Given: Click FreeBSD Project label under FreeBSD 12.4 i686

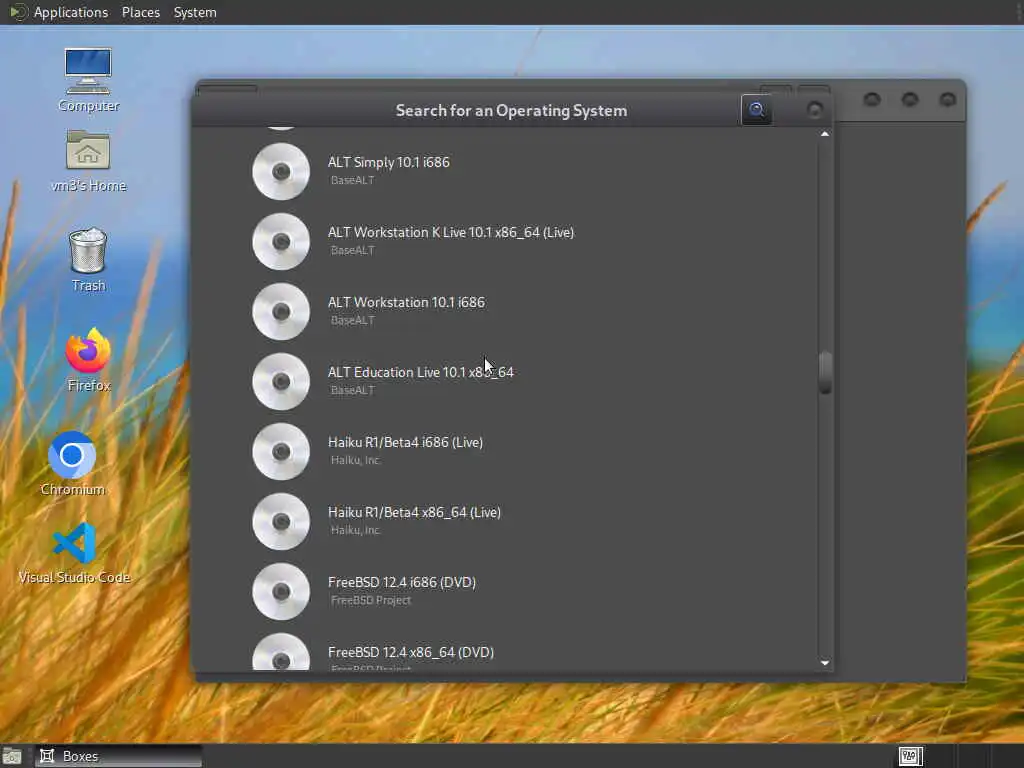Looking at the screenshot, I should pyautogui.click(x=371, y=600).
